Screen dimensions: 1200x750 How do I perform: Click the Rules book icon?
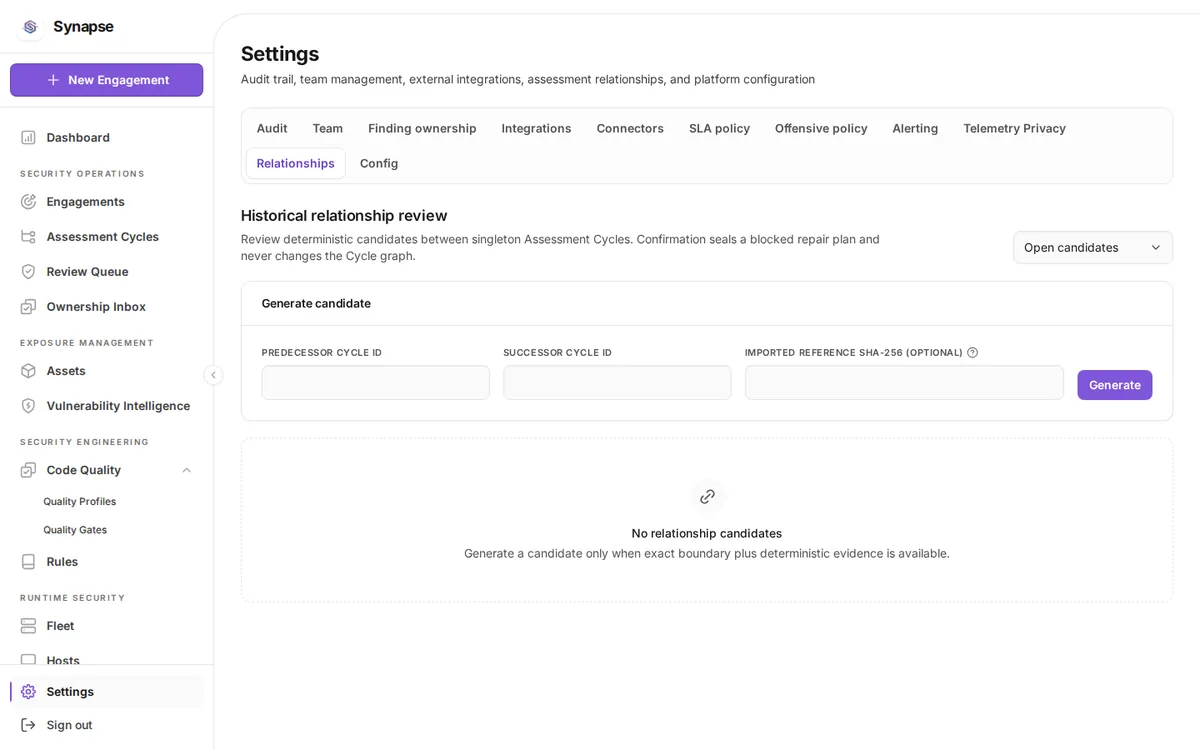pos(28,561)
